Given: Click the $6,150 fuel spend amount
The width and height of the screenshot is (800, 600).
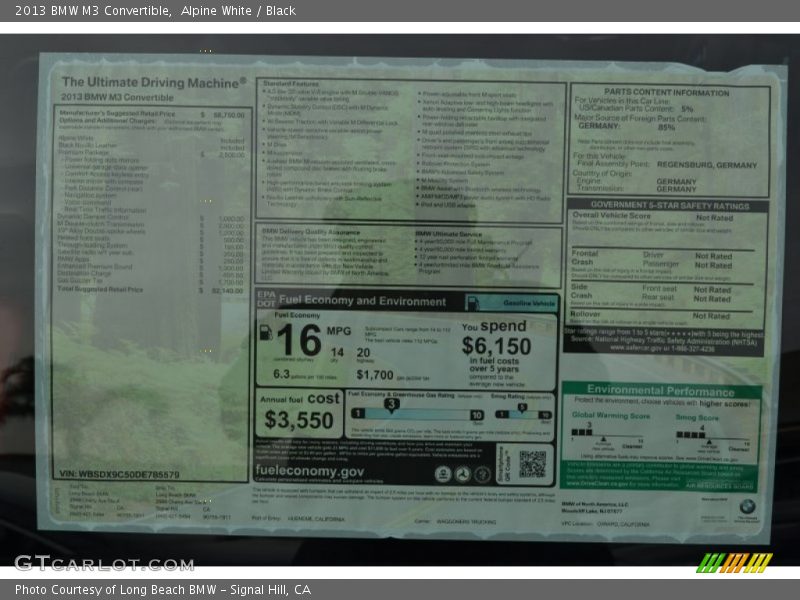Looking at the screenshot, I should (496, 346).
